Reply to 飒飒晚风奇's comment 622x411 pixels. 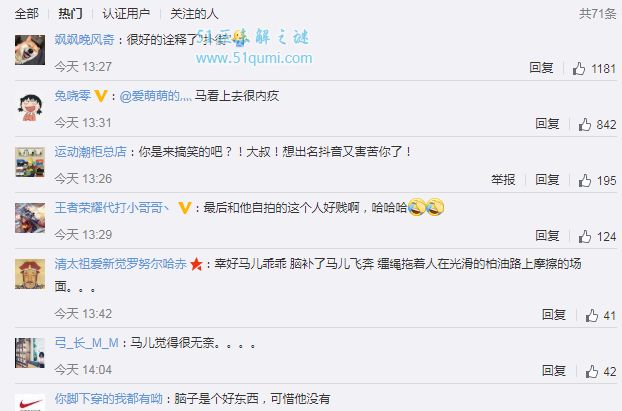point(541,68)
